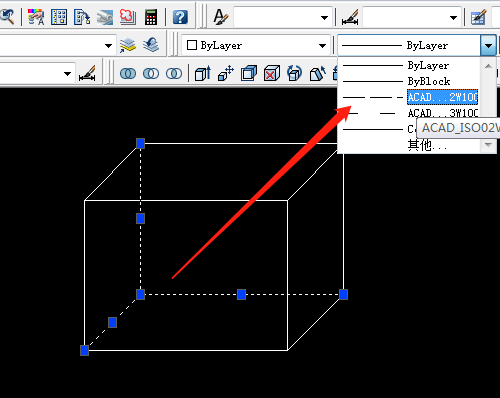Viewport: 500px width, 398px height.
Task: Click the Dimension Style icon beside the lower-left dropdown
Action: pyautogui.click(x=87, y=73)
